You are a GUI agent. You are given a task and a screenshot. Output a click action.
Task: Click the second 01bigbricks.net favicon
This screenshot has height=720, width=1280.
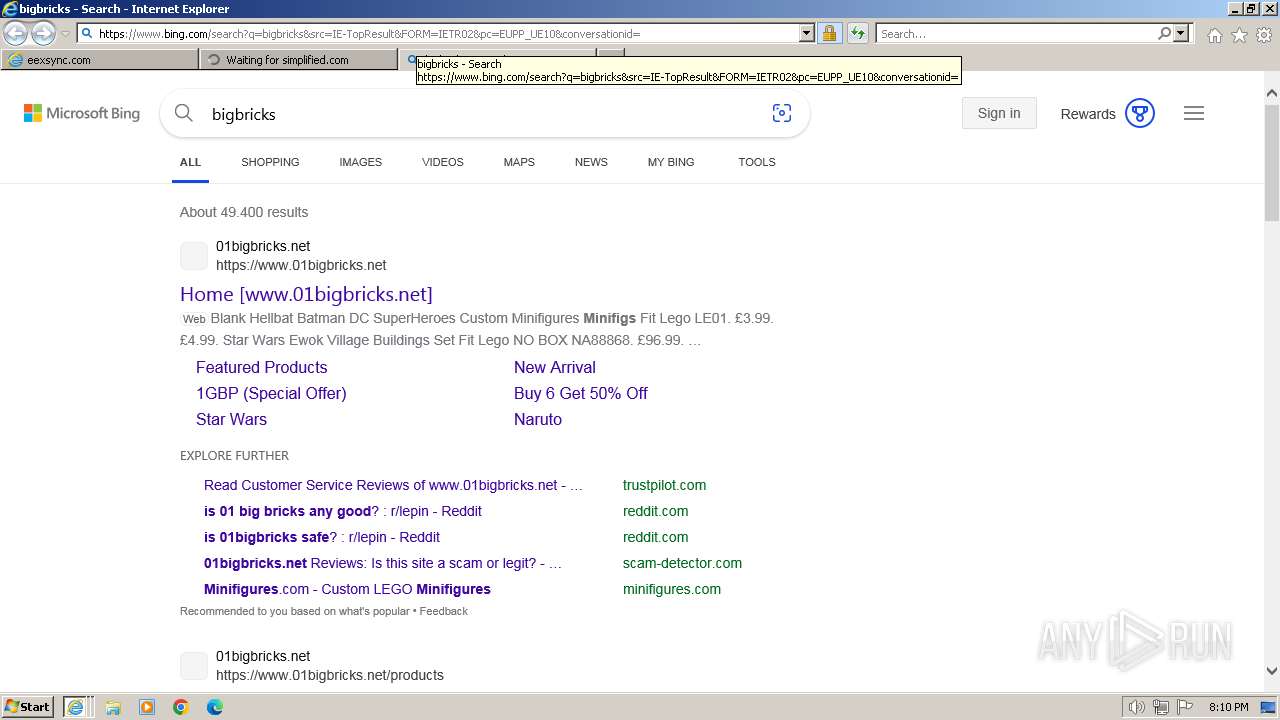[194, 666]
